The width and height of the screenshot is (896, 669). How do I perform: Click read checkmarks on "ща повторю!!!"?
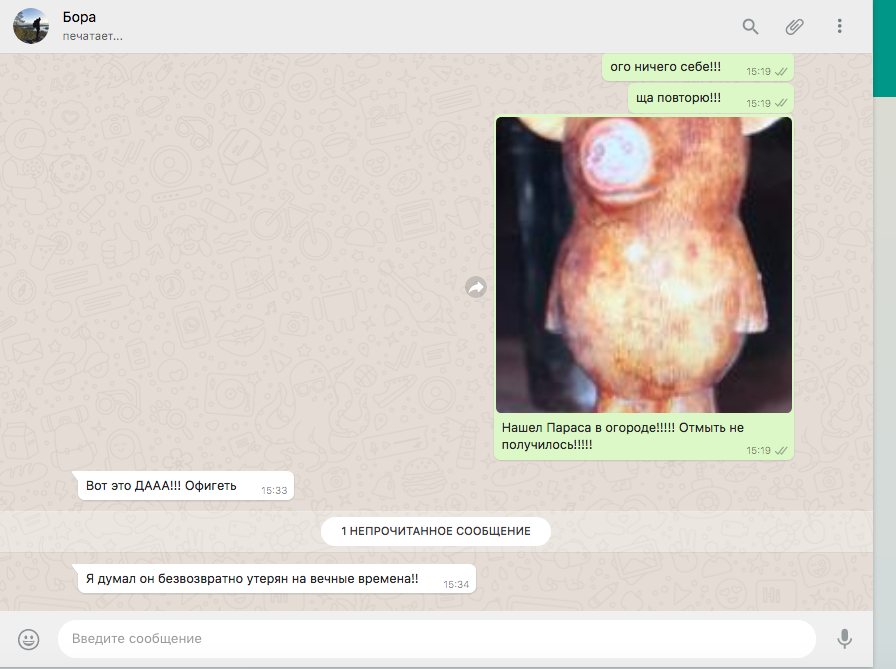tap(781, 103)
